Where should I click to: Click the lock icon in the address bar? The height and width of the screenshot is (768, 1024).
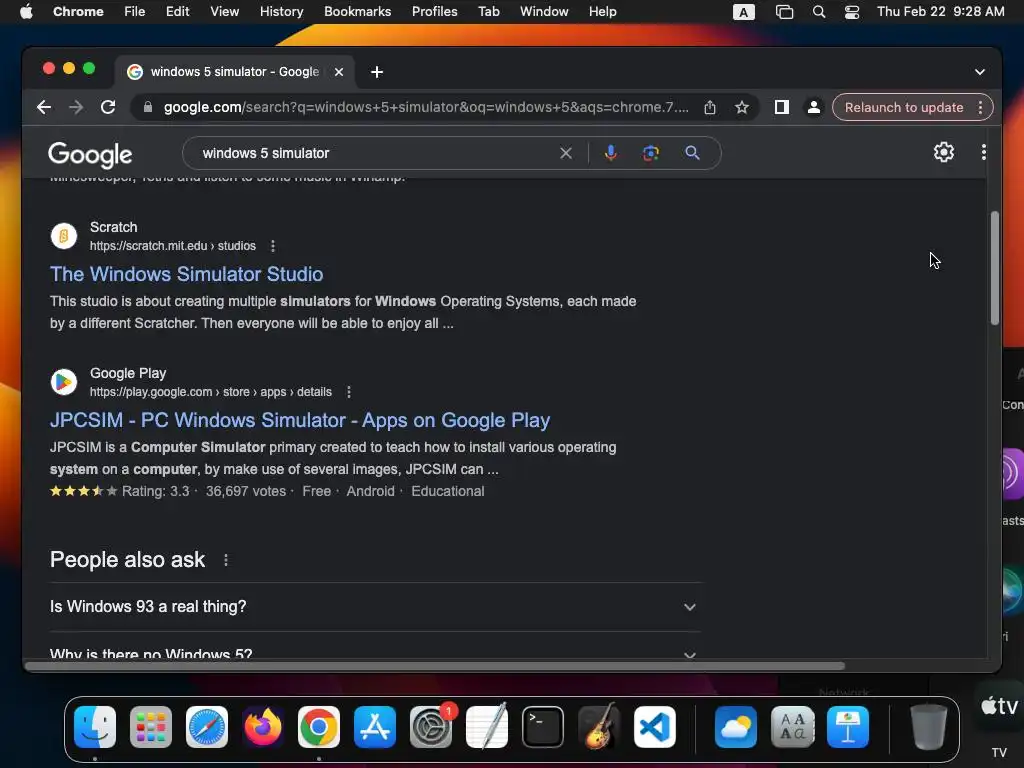[x=148, y=107]
